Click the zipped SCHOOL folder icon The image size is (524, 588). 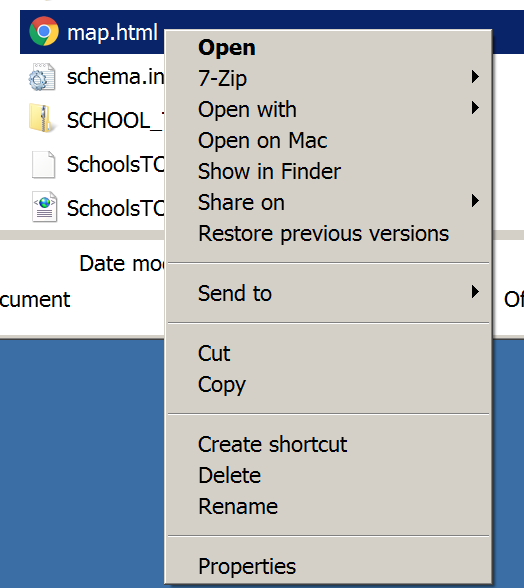[42, 119]
